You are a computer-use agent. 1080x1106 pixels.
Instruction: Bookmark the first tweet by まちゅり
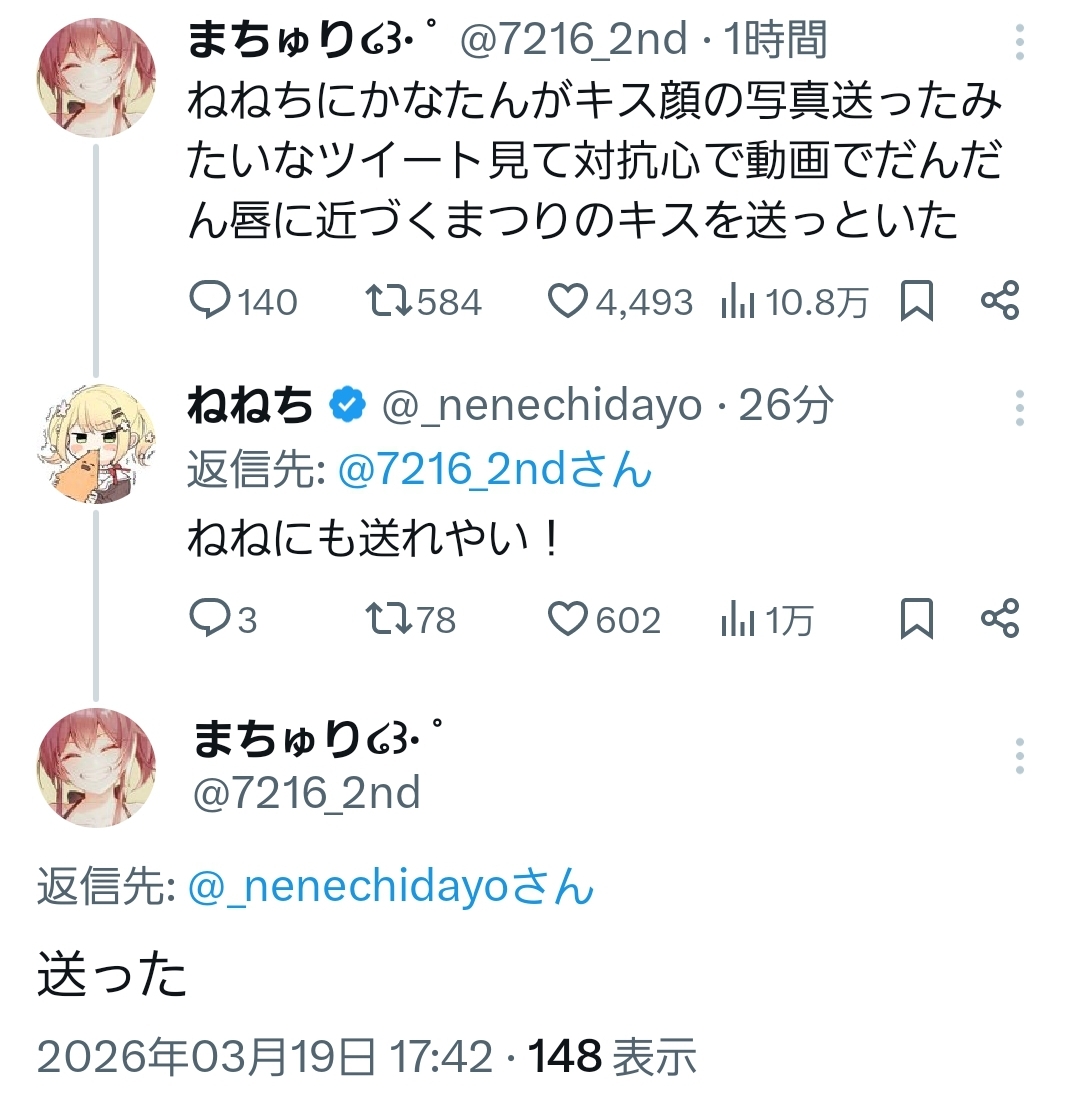coord(916,301)
